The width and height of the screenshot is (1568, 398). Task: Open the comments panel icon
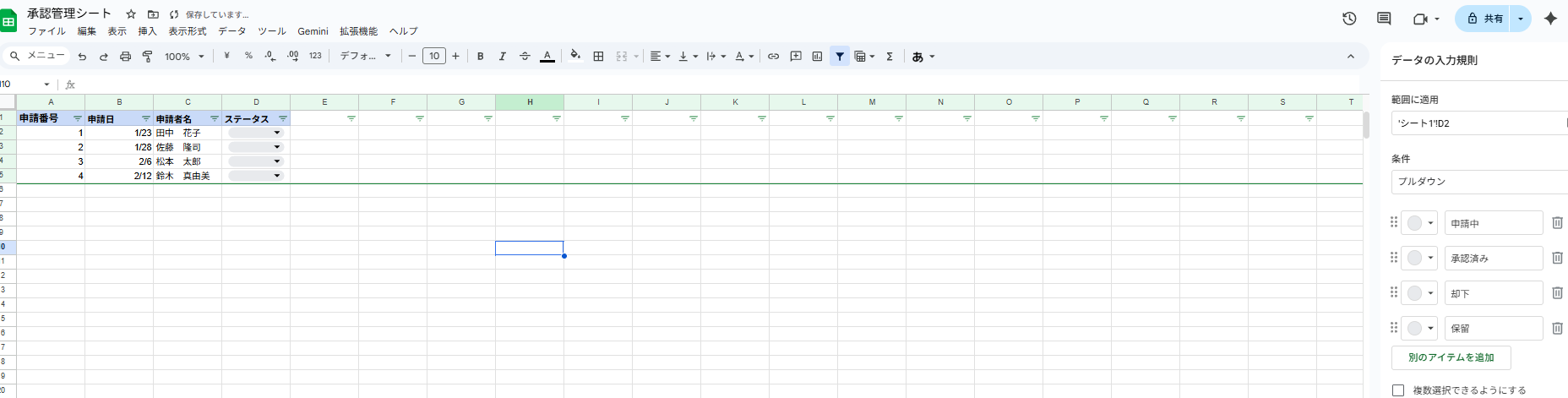coord(1384,19)
